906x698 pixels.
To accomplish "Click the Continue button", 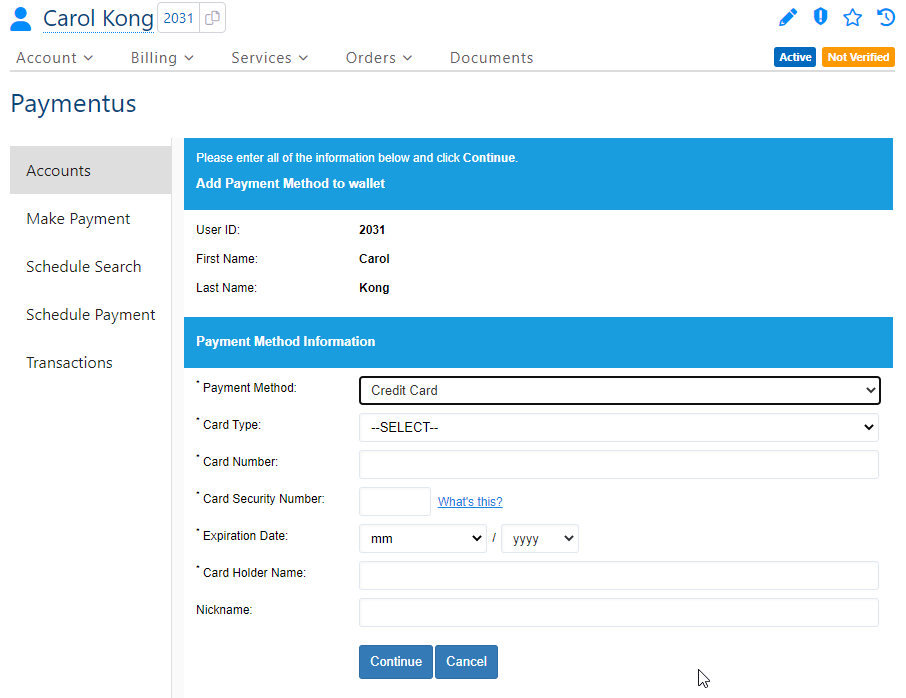I will [395, 661].
